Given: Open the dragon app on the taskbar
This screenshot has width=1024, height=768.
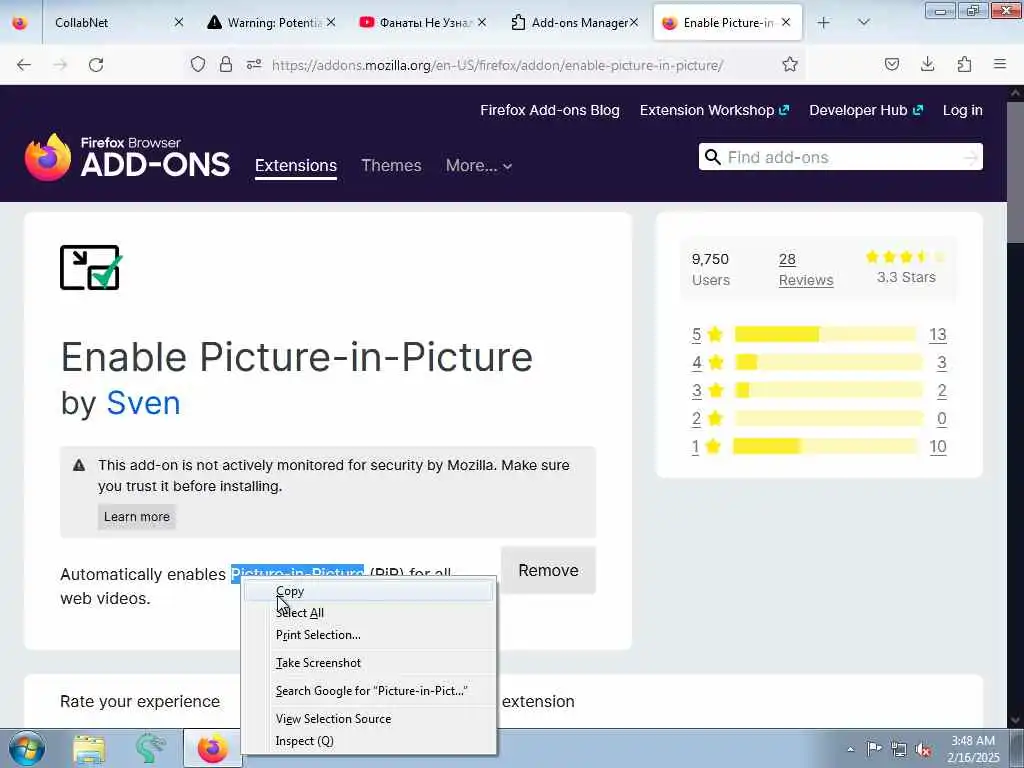Looking at the screenshot, I should tap(150, 749).
